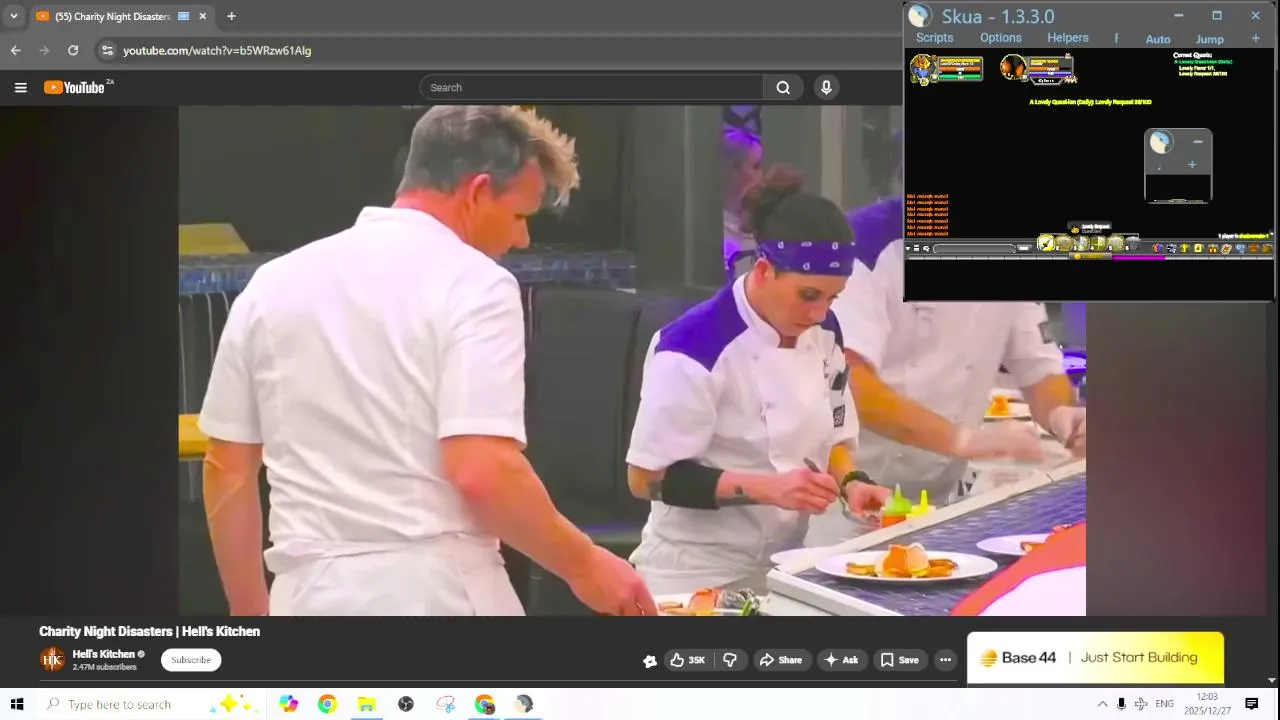Expand browser tab search chevron
The image size is (1280, 720).
13,16
